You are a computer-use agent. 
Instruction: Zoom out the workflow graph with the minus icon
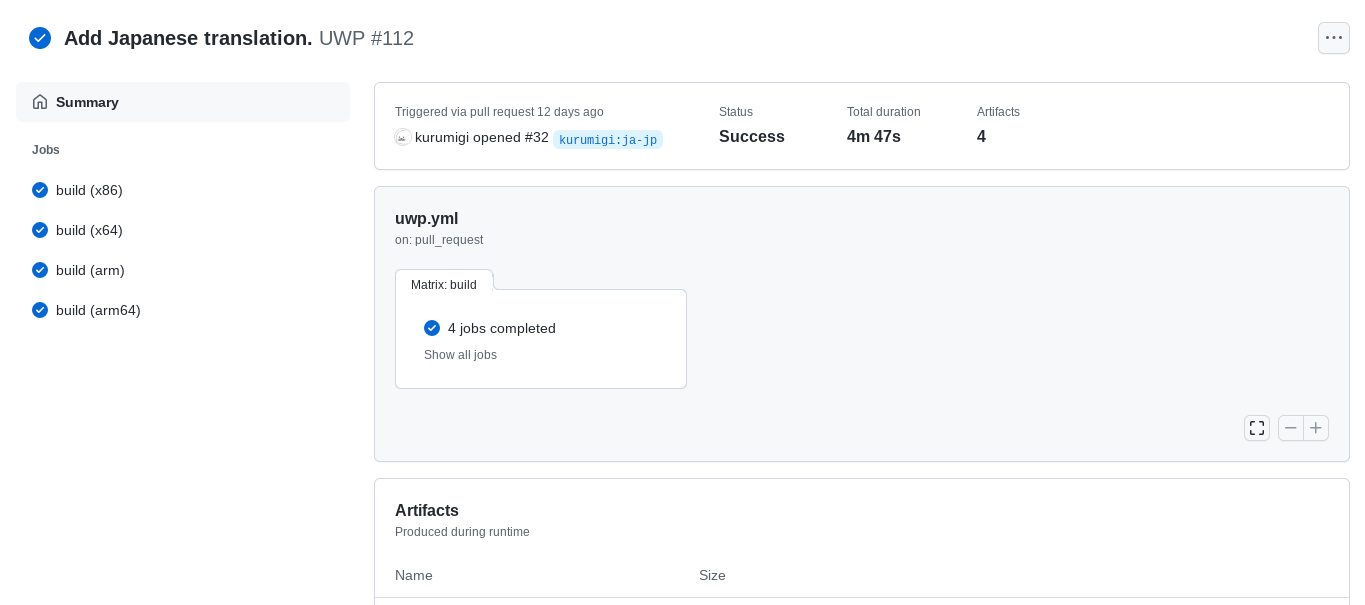coord(1290,428)
